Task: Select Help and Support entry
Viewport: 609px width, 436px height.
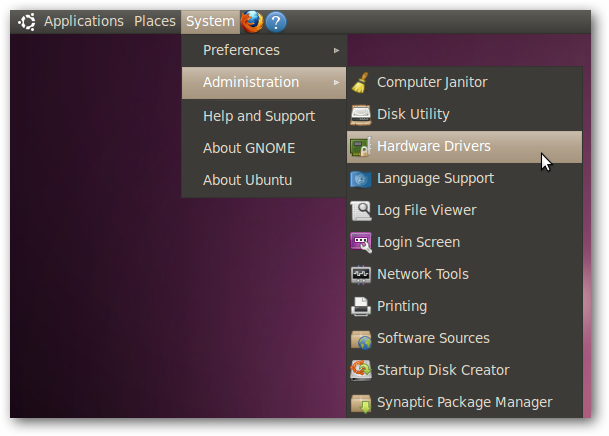Action: (264, 116)
